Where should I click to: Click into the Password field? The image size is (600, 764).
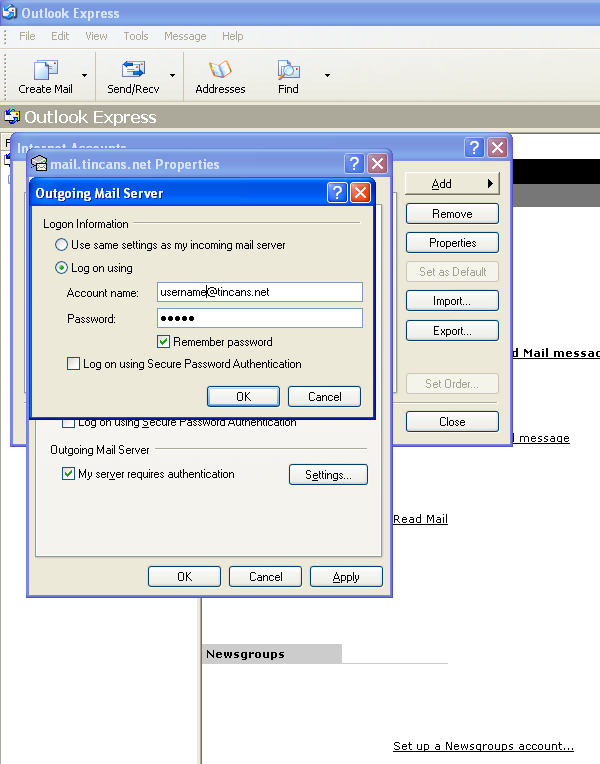(260, 318)
